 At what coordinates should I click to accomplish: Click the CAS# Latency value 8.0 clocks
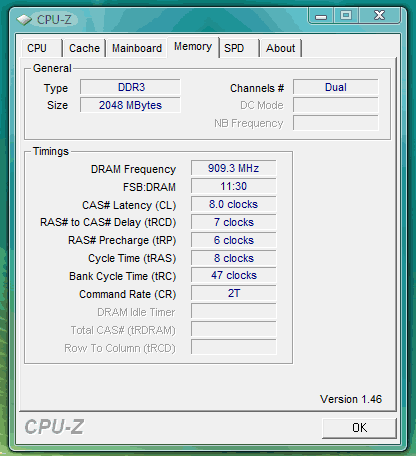pyautogui.click(x=234, y=204)
